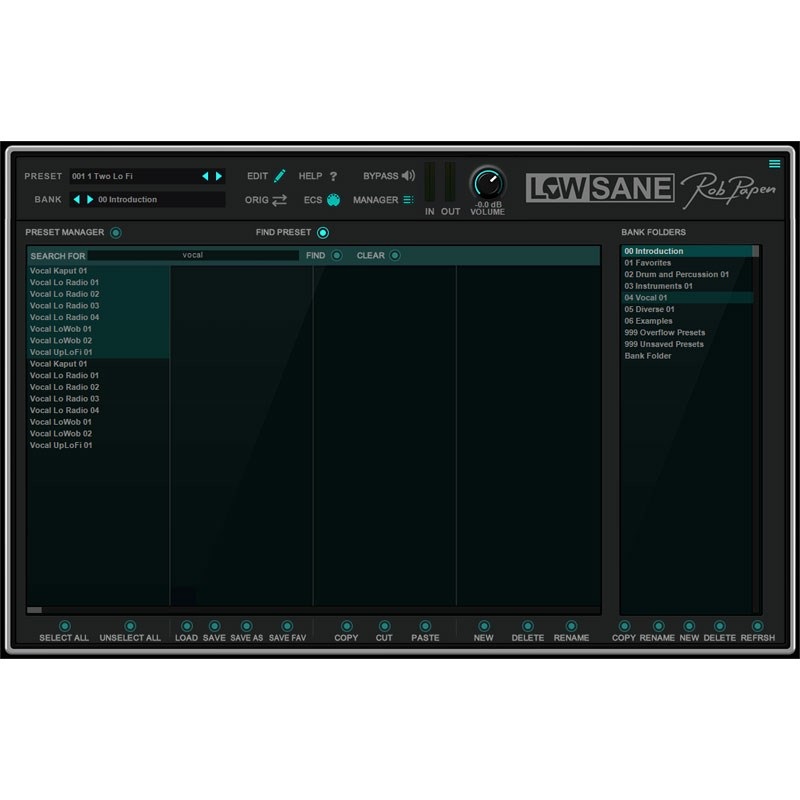Image resolution: width=800 pixels, height=800 pixels.
Task: Click Save Fav button
Action: (287, 626)
